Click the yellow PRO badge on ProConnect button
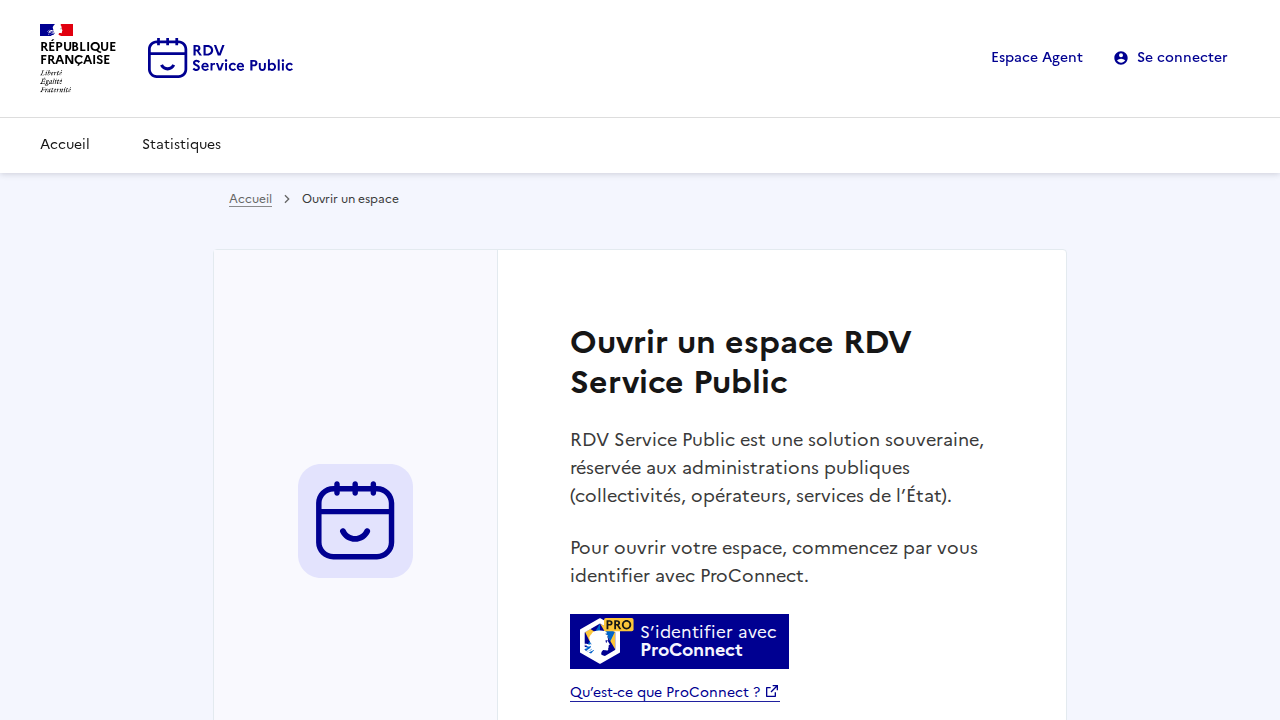 tap(619, 625)
